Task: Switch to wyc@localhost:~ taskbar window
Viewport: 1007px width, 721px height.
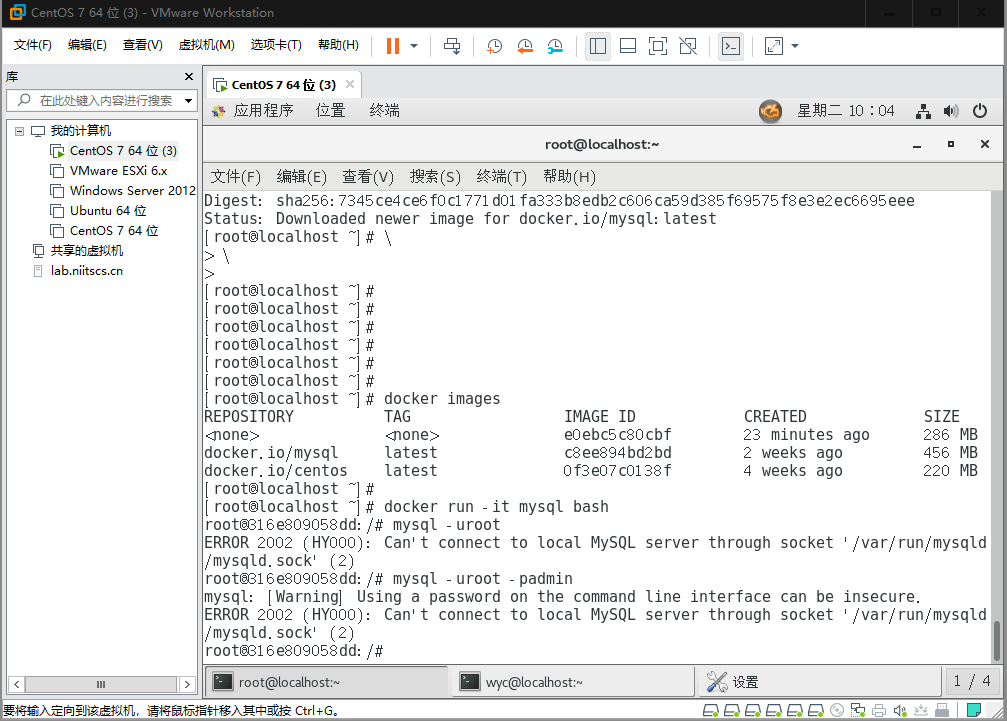Action: tap(574, 682)
